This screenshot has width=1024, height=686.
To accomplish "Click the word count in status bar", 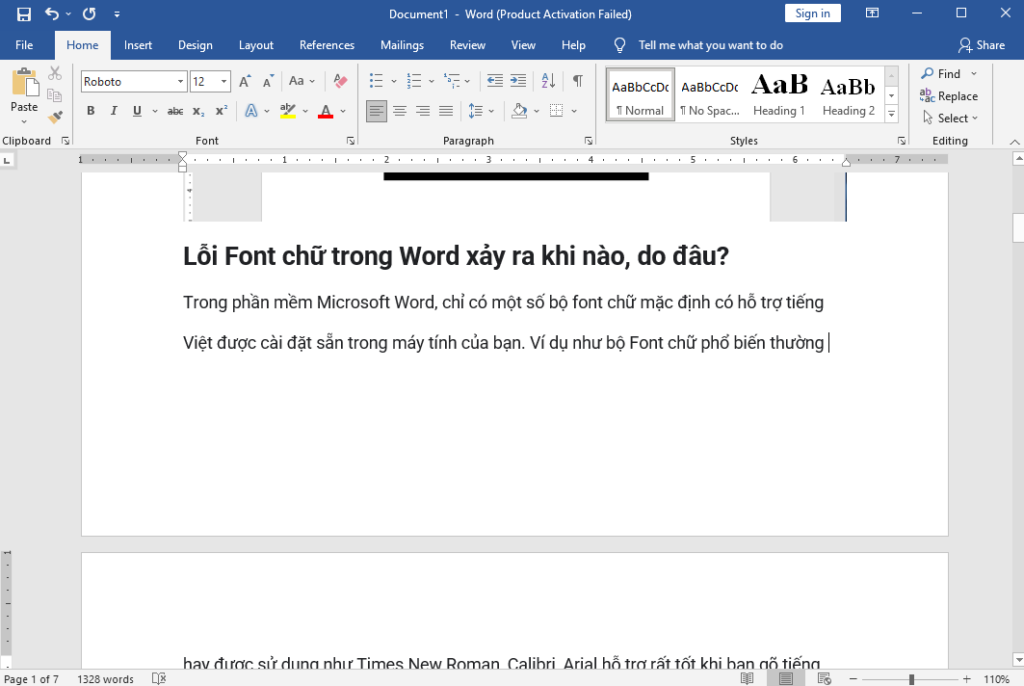I will (x=105, y=679).
